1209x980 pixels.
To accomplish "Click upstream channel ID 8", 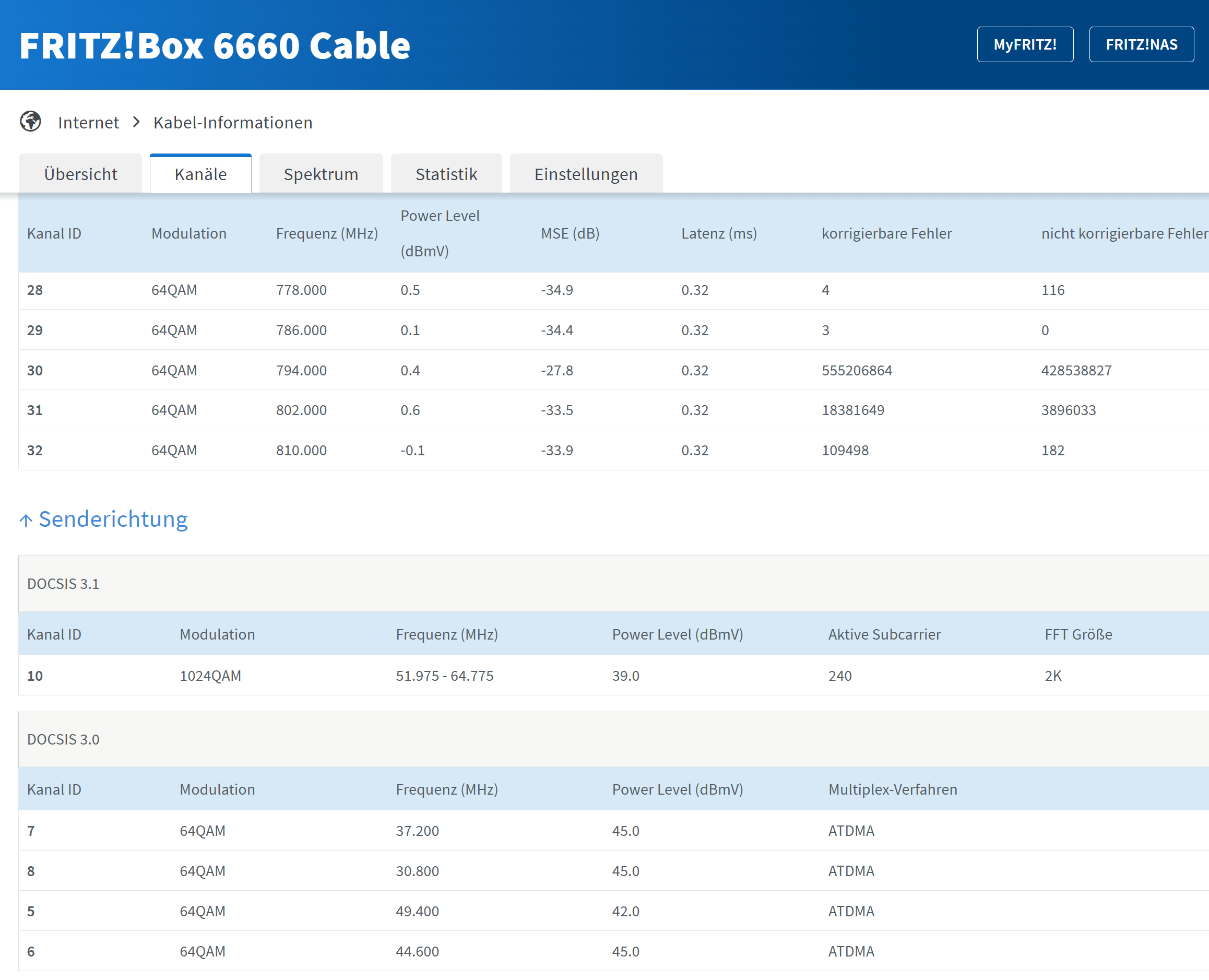I will click(x=31, y=871).
